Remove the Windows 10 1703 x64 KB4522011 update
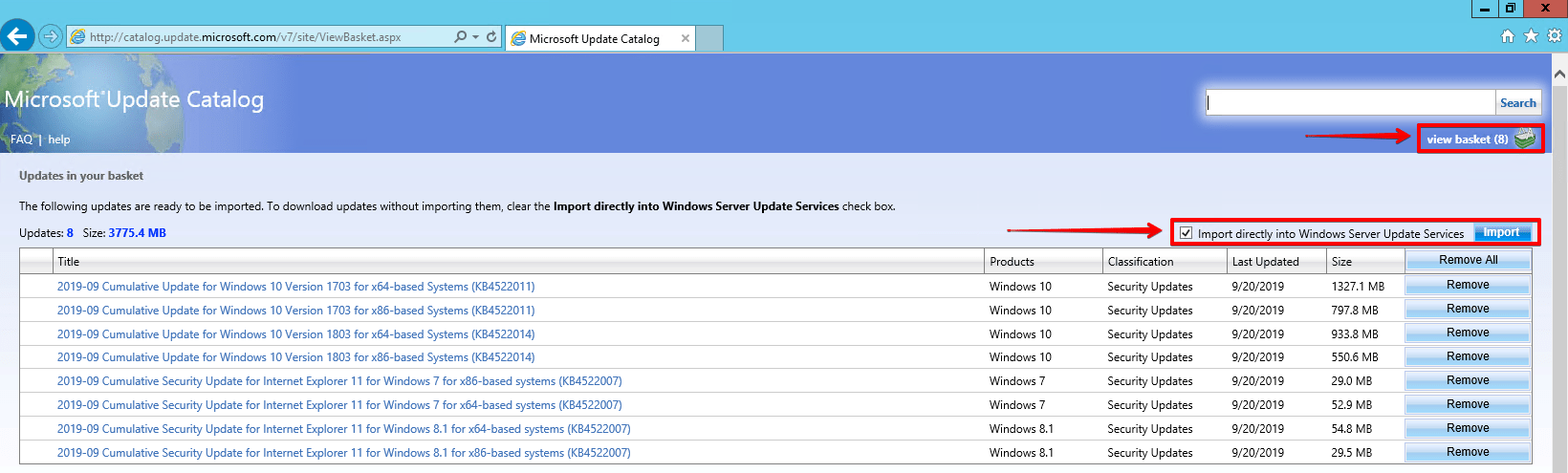 tap(1468, 285)
